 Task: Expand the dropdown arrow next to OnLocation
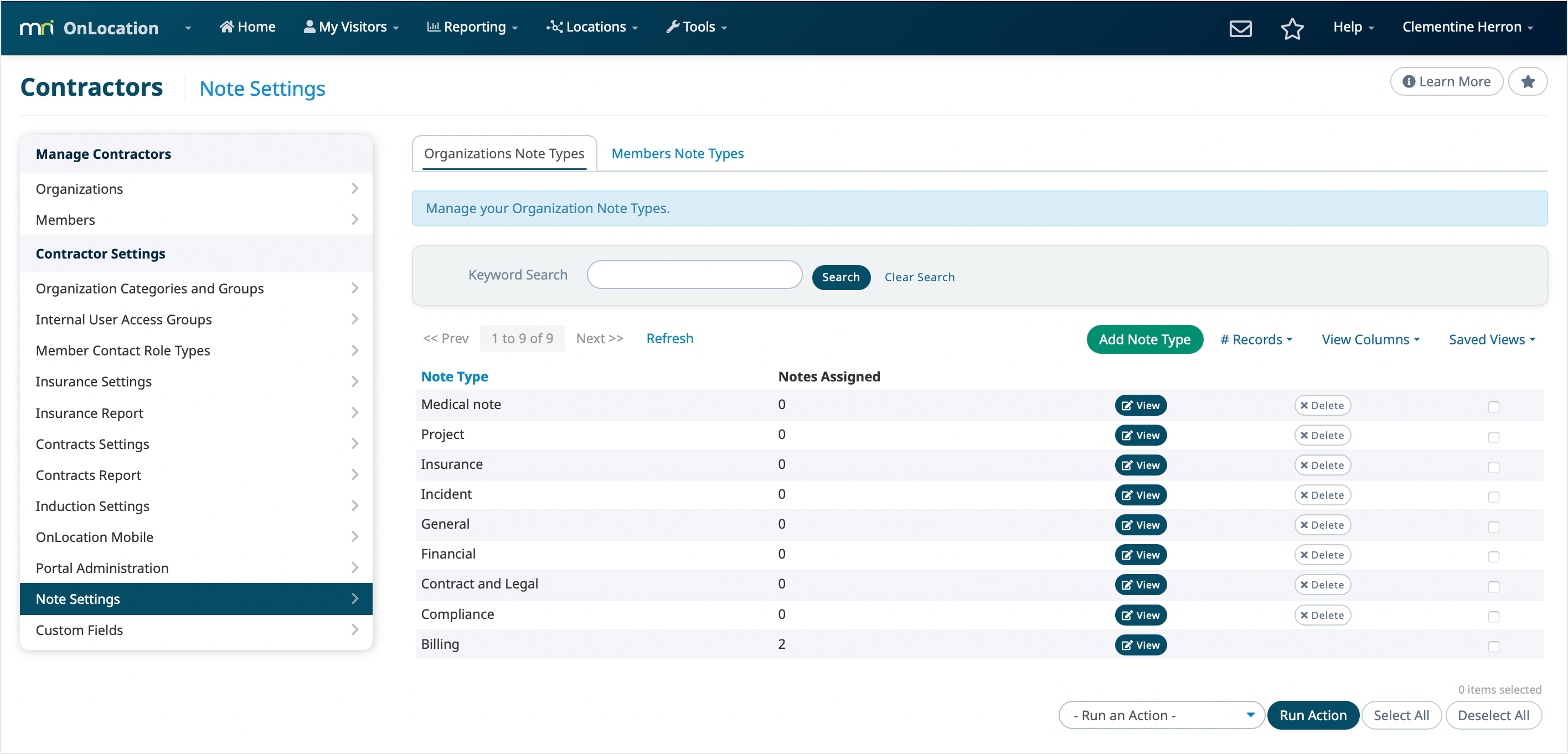click(x=188, y=28)
